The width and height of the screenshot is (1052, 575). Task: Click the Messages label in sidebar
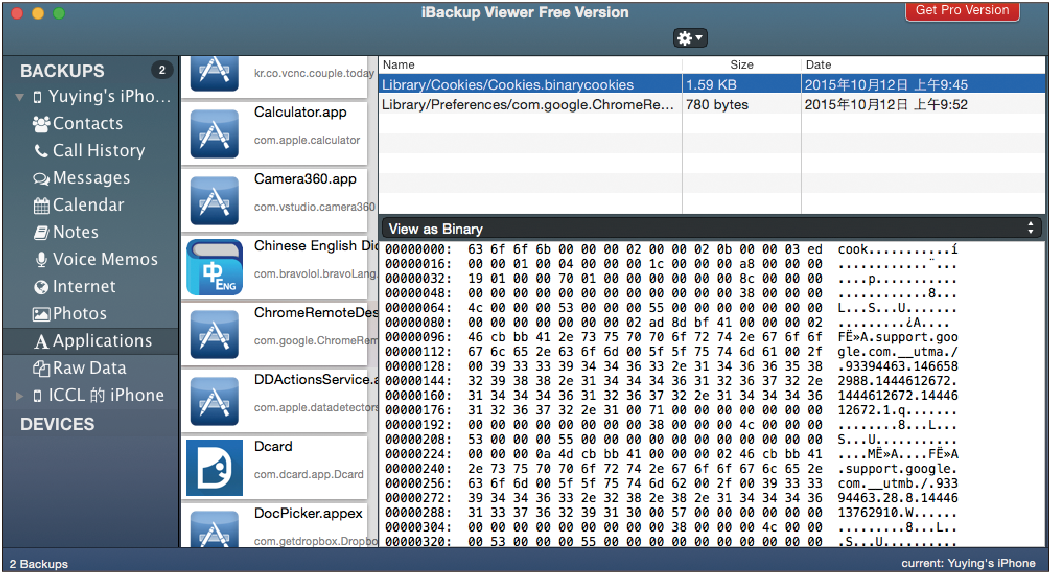click(91, 178)
